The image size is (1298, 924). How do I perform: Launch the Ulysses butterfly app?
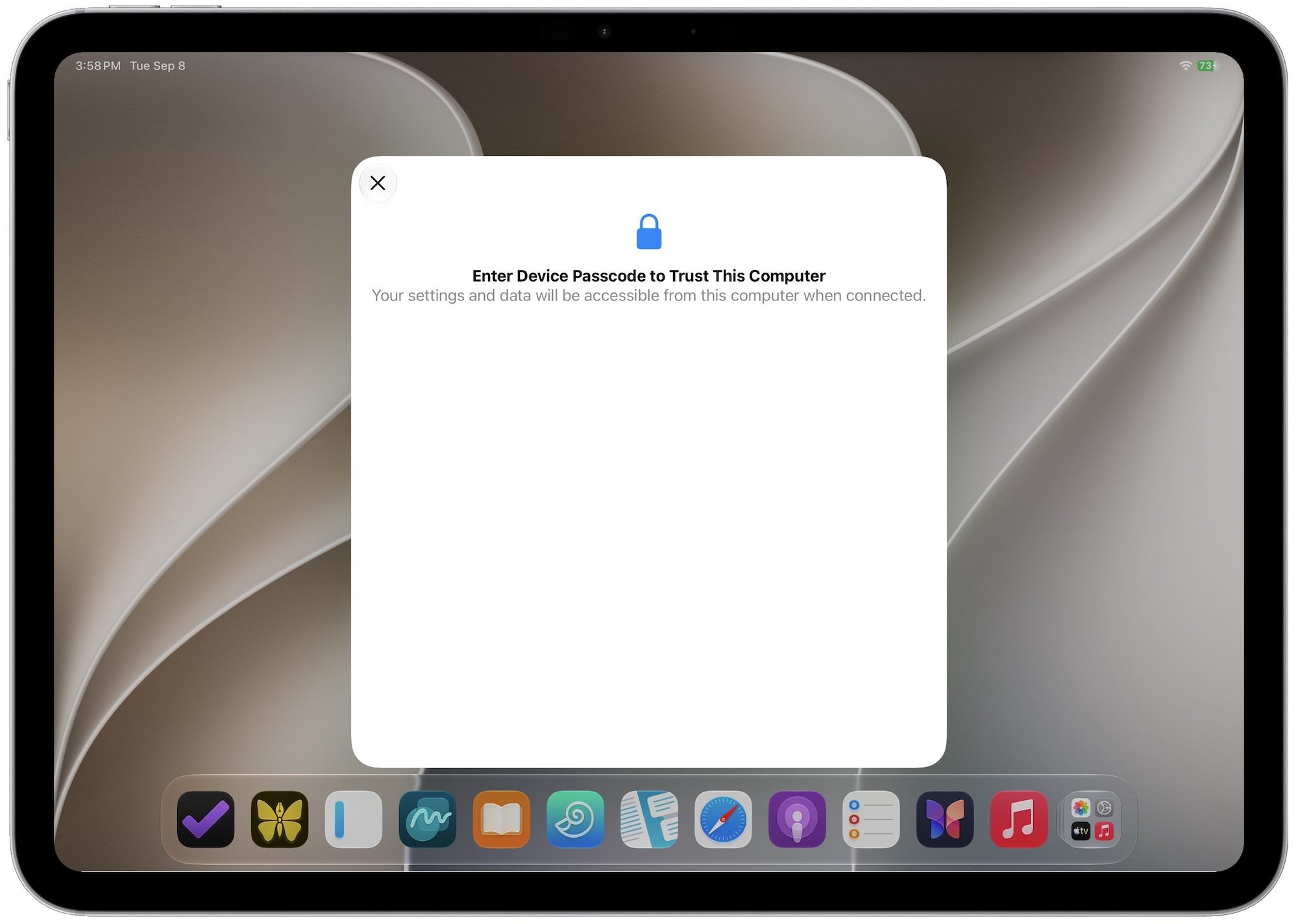coord(280,820)
